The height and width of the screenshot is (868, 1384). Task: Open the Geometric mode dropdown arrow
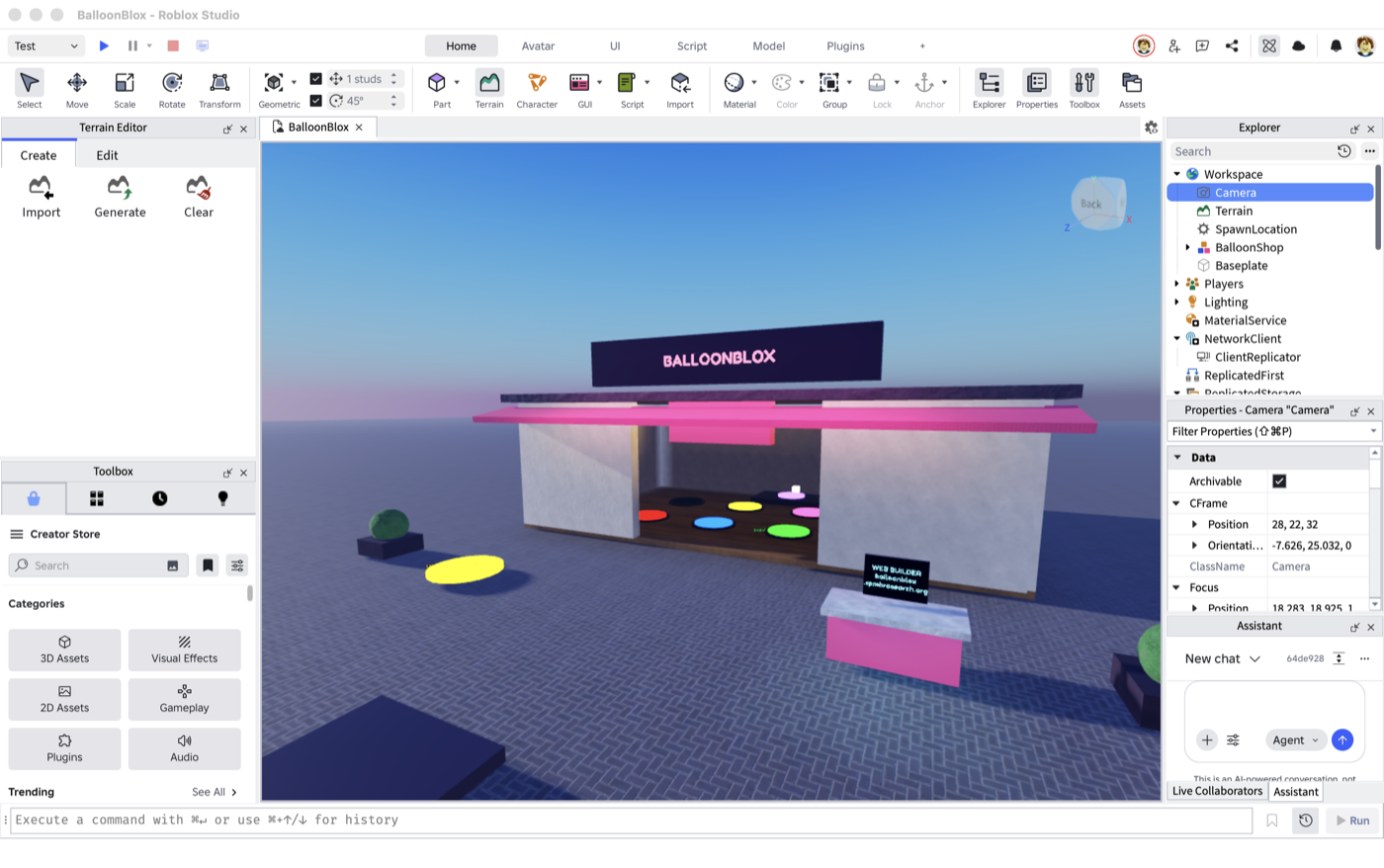[x=294, y=82]
